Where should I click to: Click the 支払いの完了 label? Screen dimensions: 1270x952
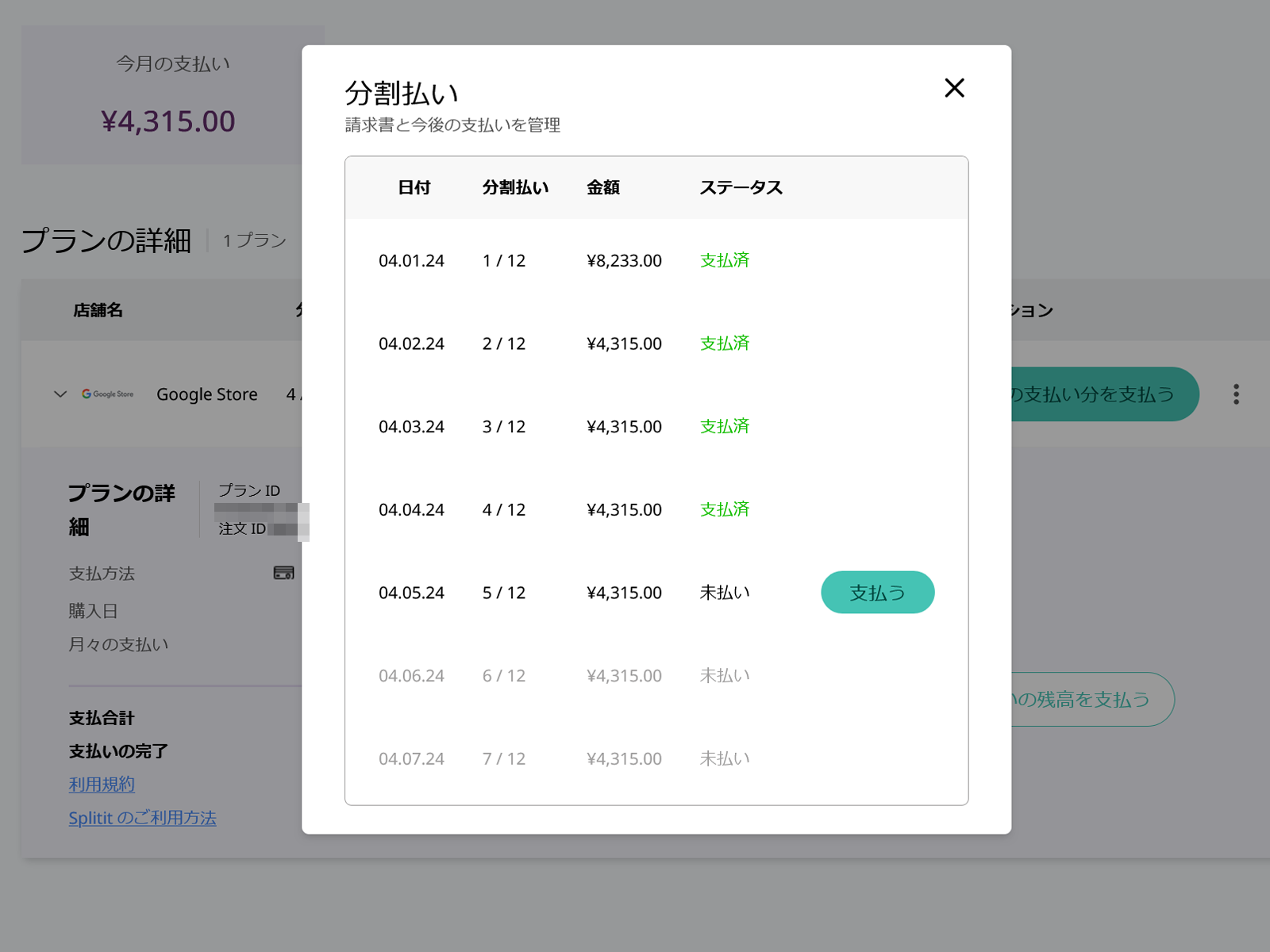click(x=118, y=751)
